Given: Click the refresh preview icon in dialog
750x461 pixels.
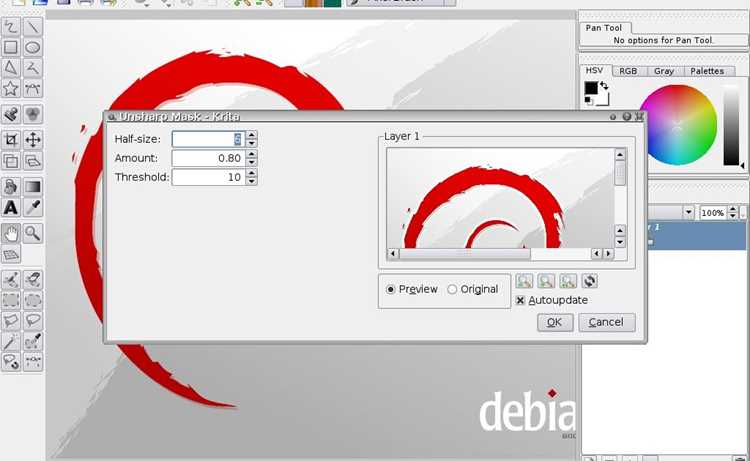Looking at the screenshot, I should (x=589, y=281).
